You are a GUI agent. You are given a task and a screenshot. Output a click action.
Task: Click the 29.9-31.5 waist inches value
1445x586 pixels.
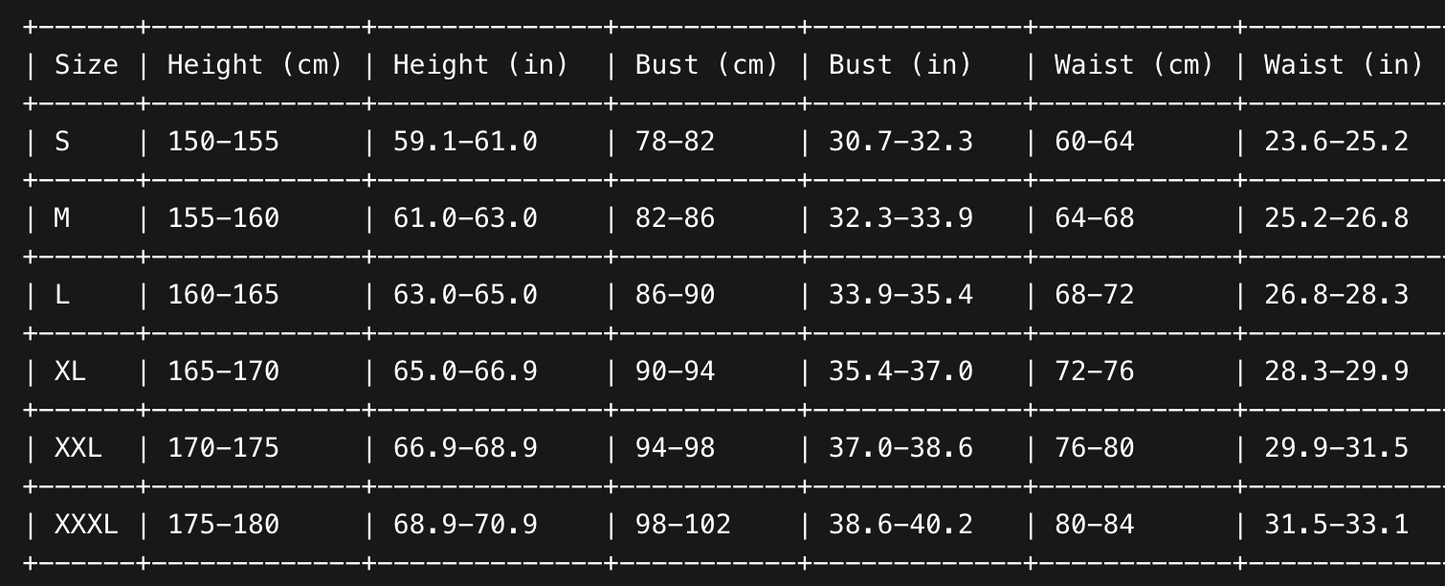tap(1336, 448)
